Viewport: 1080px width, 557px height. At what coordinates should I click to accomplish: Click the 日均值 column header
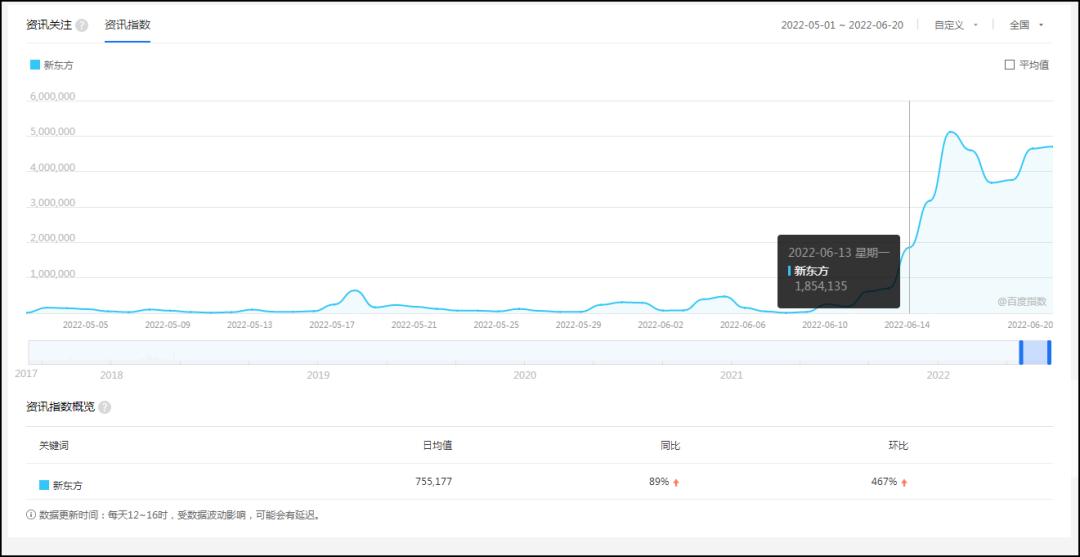click(x=437, y=445)
